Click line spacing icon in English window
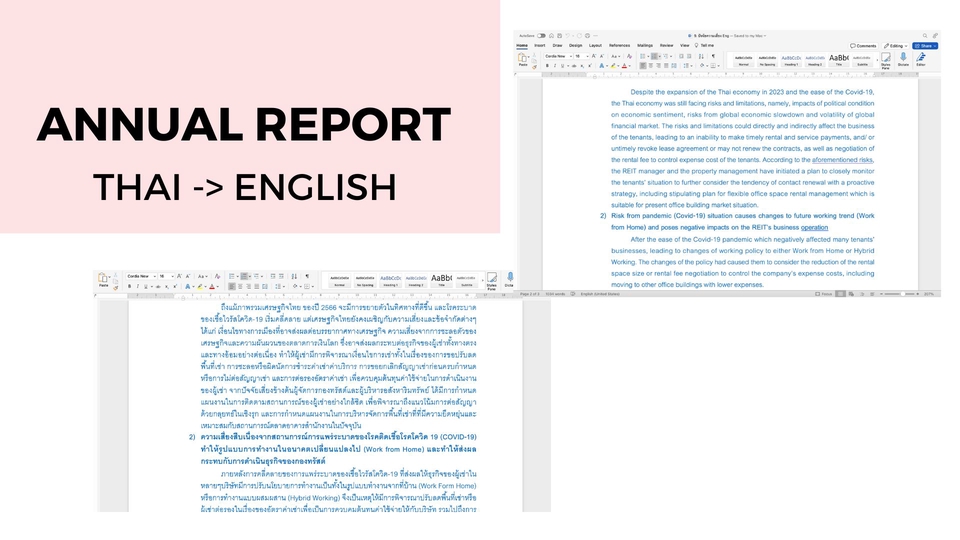960x540 pixels. coord(686,66)
